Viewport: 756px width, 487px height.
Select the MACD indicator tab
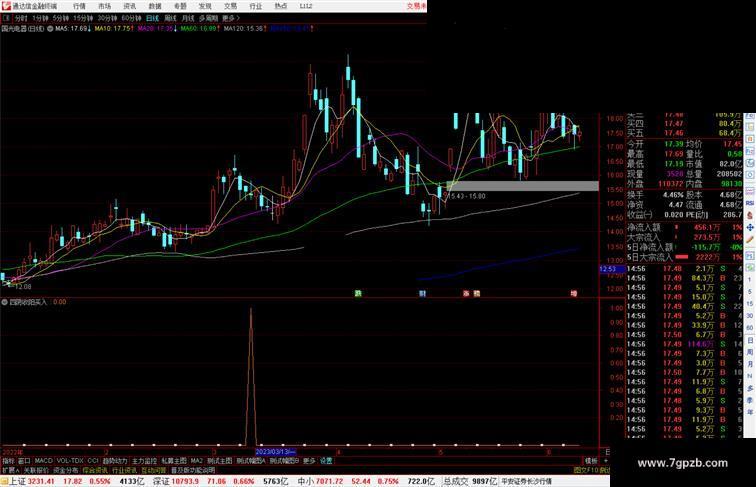click(43, 461)
